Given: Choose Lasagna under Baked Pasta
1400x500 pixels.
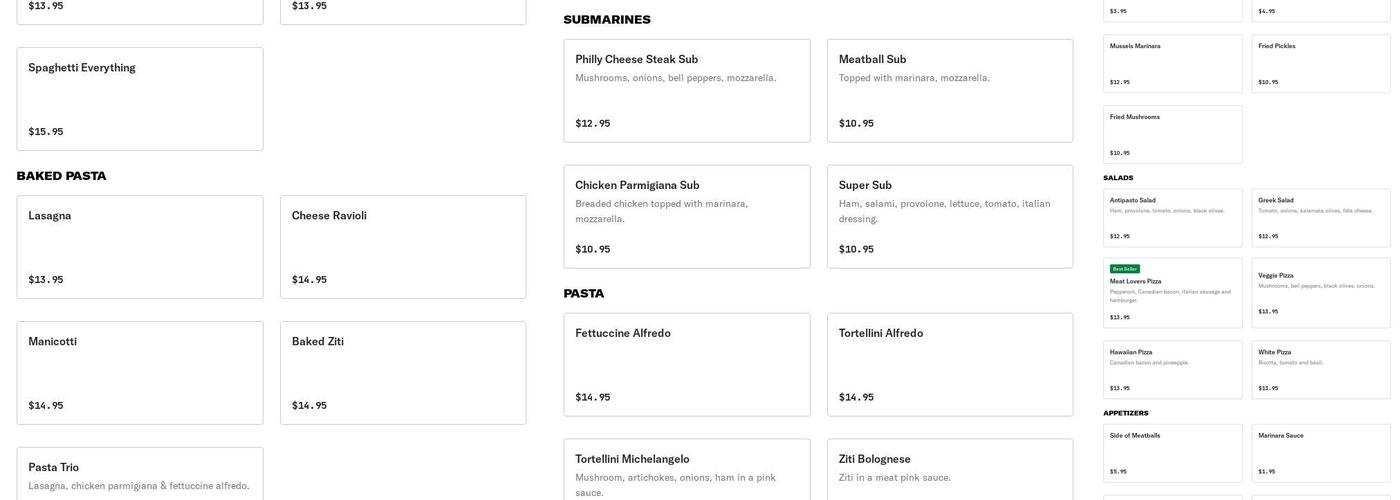Looking at the screenshot, I should coord(139,246).
